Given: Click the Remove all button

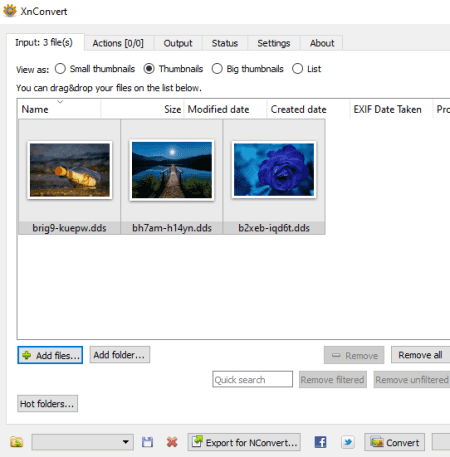Looking at the screenshot, I should coord(420,355).
